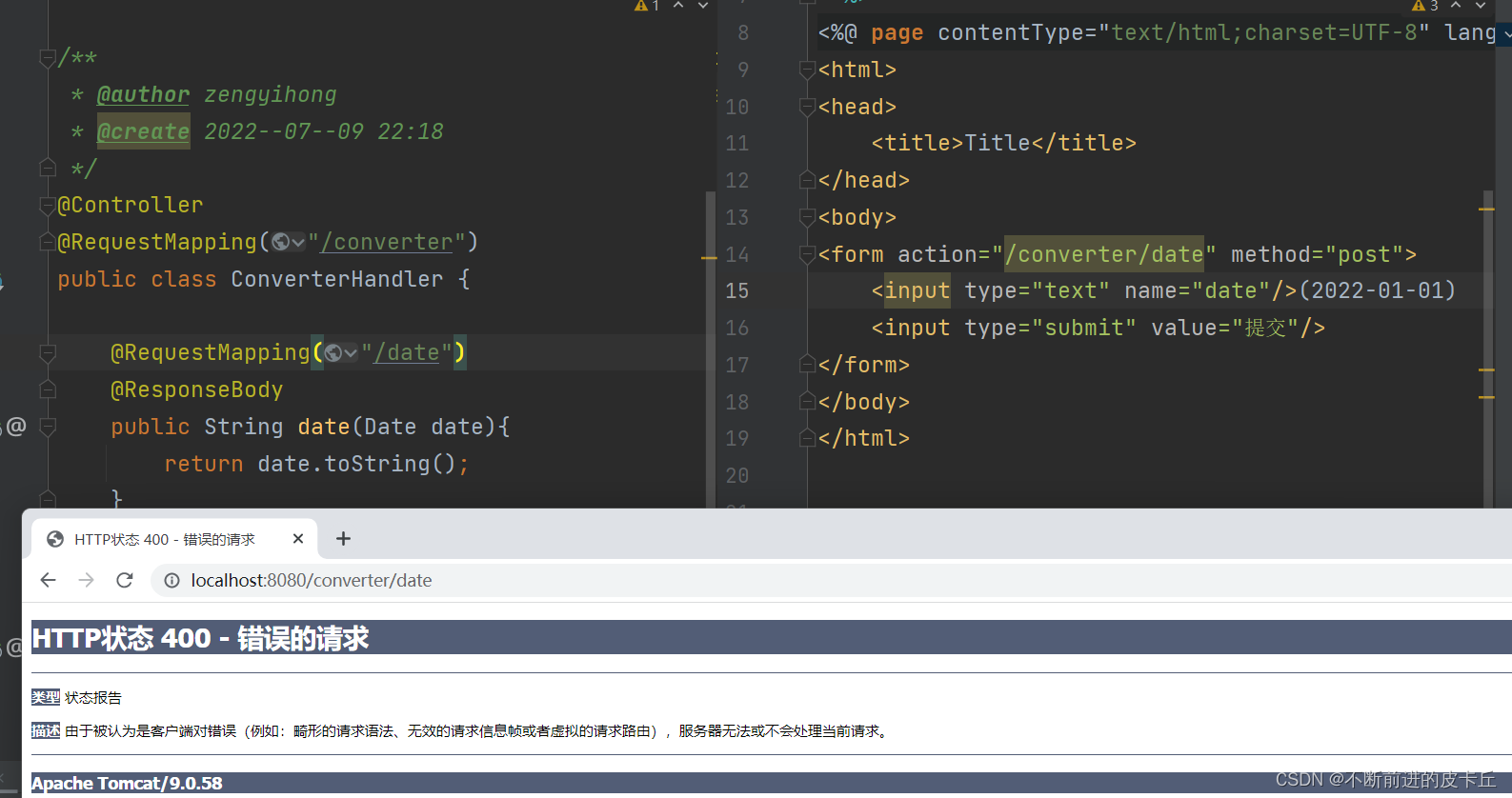
Task: Collapse the <form> tag fold
Action: [x=807, y=254]
